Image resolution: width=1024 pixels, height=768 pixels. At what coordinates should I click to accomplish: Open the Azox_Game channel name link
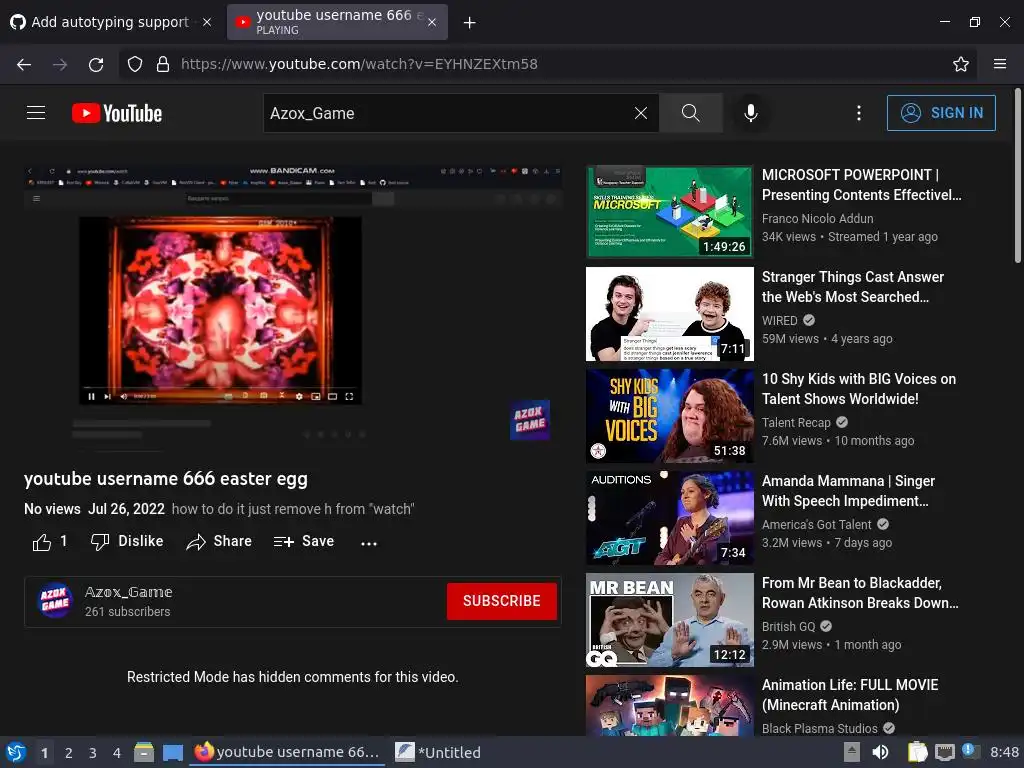(129, 592)
